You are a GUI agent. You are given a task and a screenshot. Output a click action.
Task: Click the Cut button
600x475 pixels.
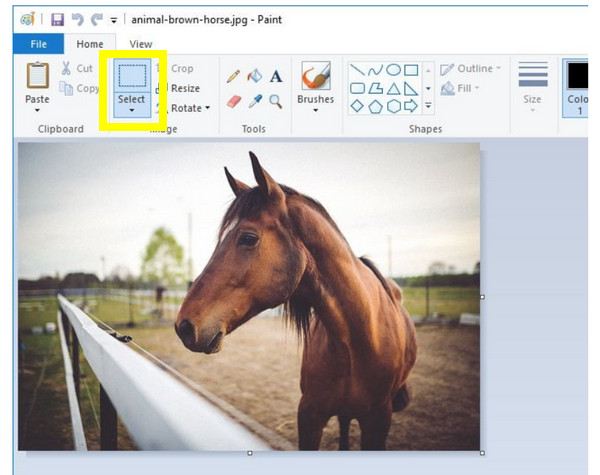point(77,68)
